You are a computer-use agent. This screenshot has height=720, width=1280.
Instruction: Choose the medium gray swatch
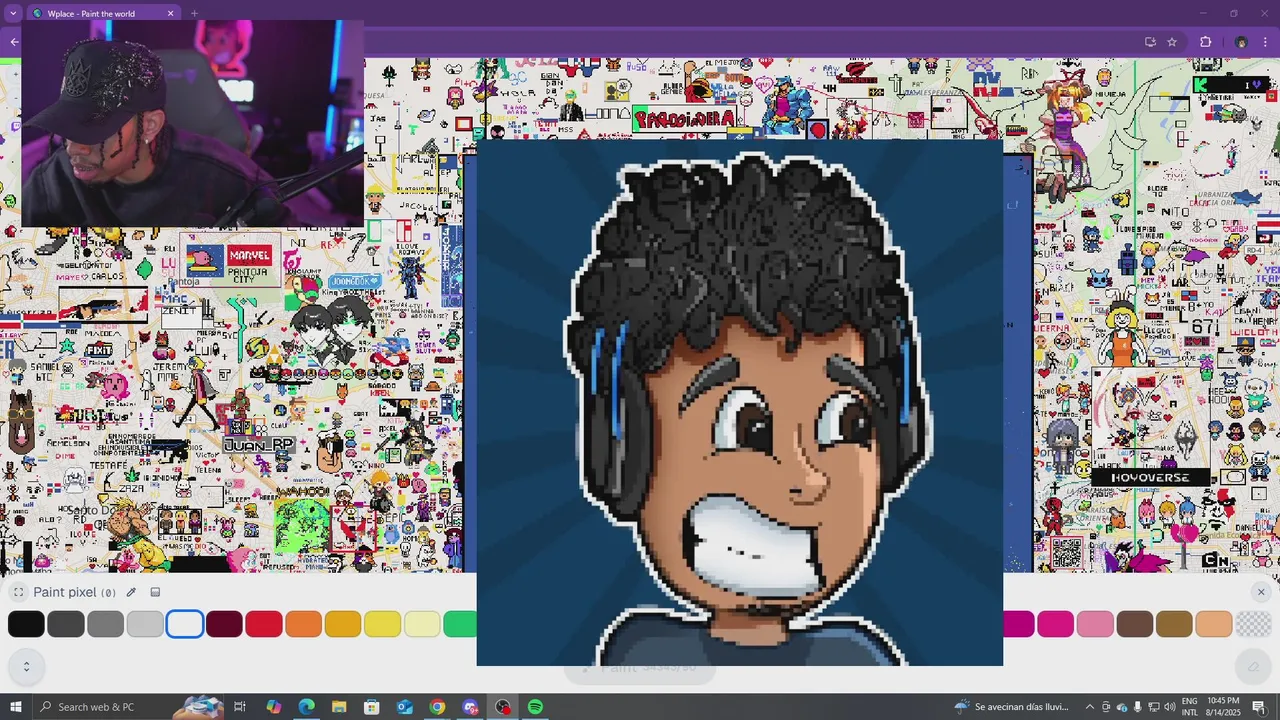[105, 624]
